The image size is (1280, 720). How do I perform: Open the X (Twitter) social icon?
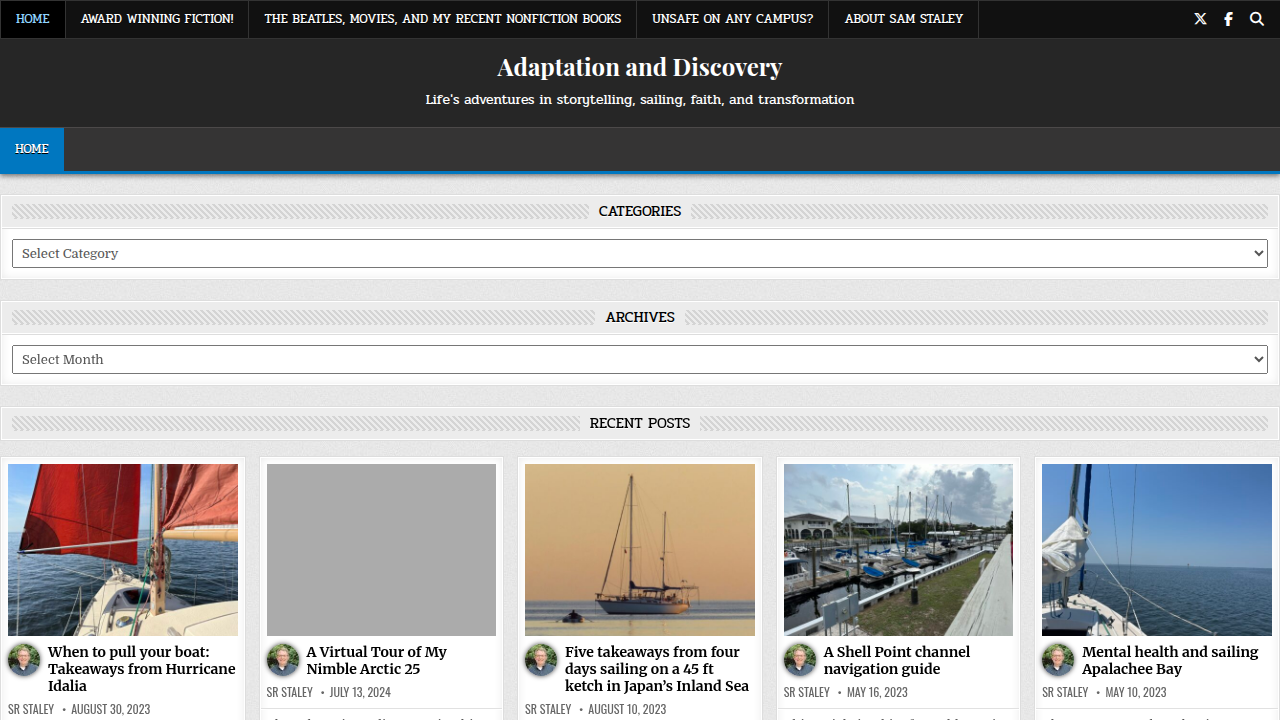coord(1200,19)
